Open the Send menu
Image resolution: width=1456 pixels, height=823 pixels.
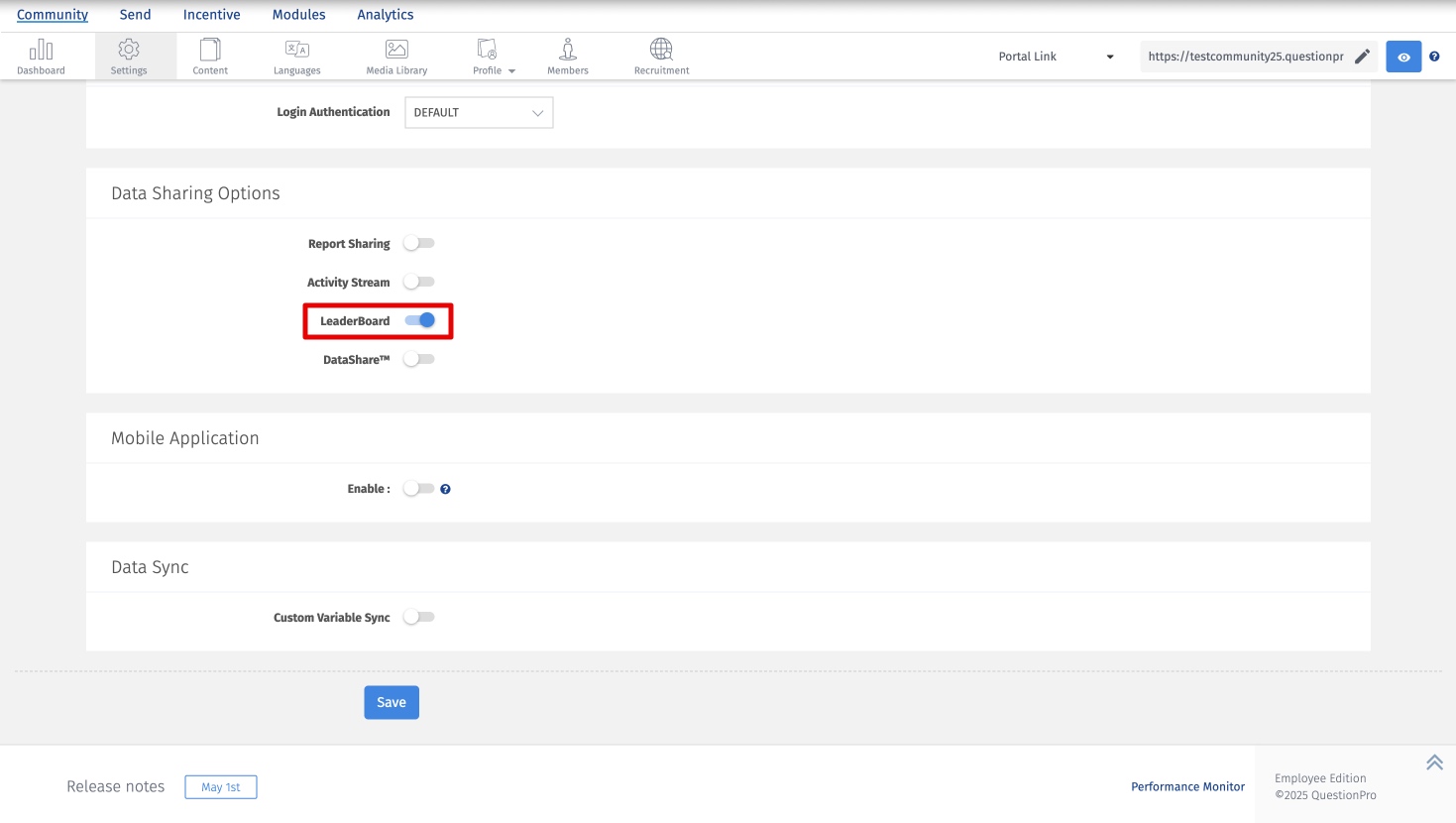point(136,15)
